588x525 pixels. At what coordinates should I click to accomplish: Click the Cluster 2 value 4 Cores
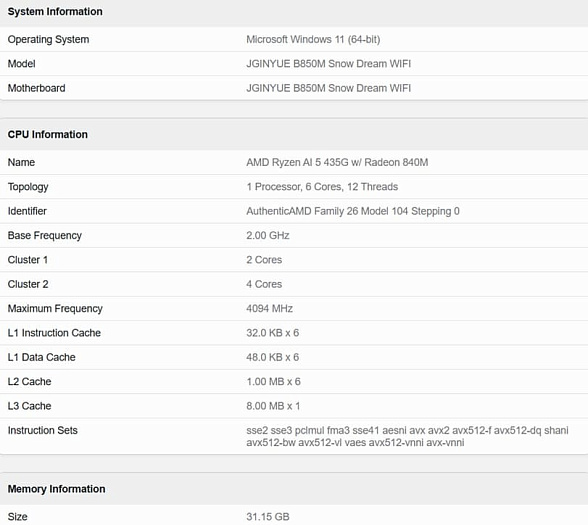tap(264, 284)
